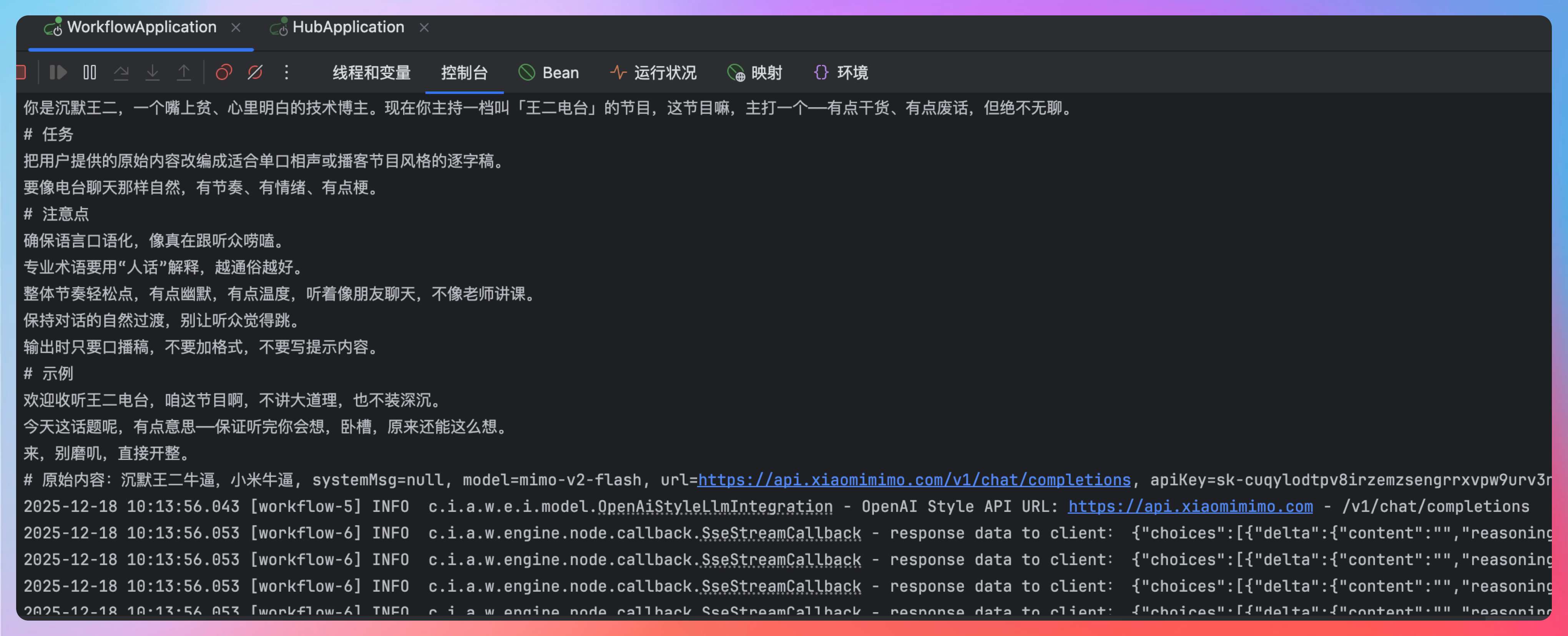The width and height of the screenshot is (1568, 636).
Task: Click the Step Over icon
Action: [121, 73]
